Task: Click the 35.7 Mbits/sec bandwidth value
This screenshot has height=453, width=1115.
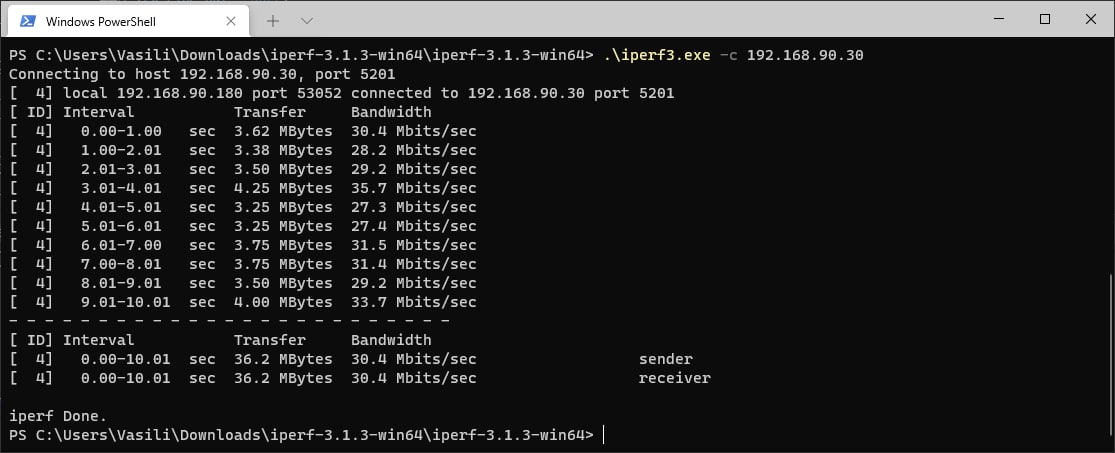Action: [413, 188]
